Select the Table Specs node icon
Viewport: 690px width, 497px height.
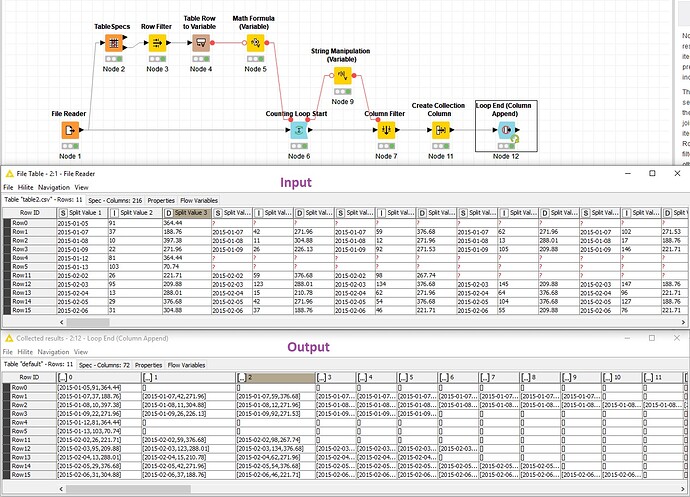tap(114, 43)
